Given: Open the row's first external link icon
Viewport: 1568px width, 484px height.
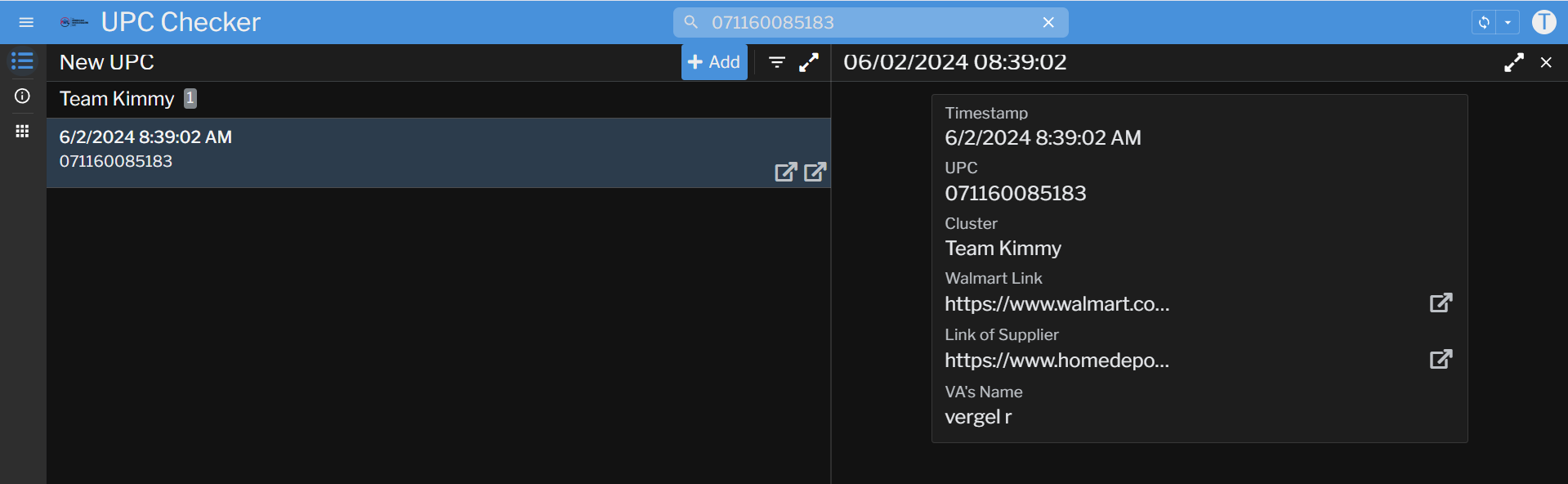Looking at the screenshot, I should (785, 172).
